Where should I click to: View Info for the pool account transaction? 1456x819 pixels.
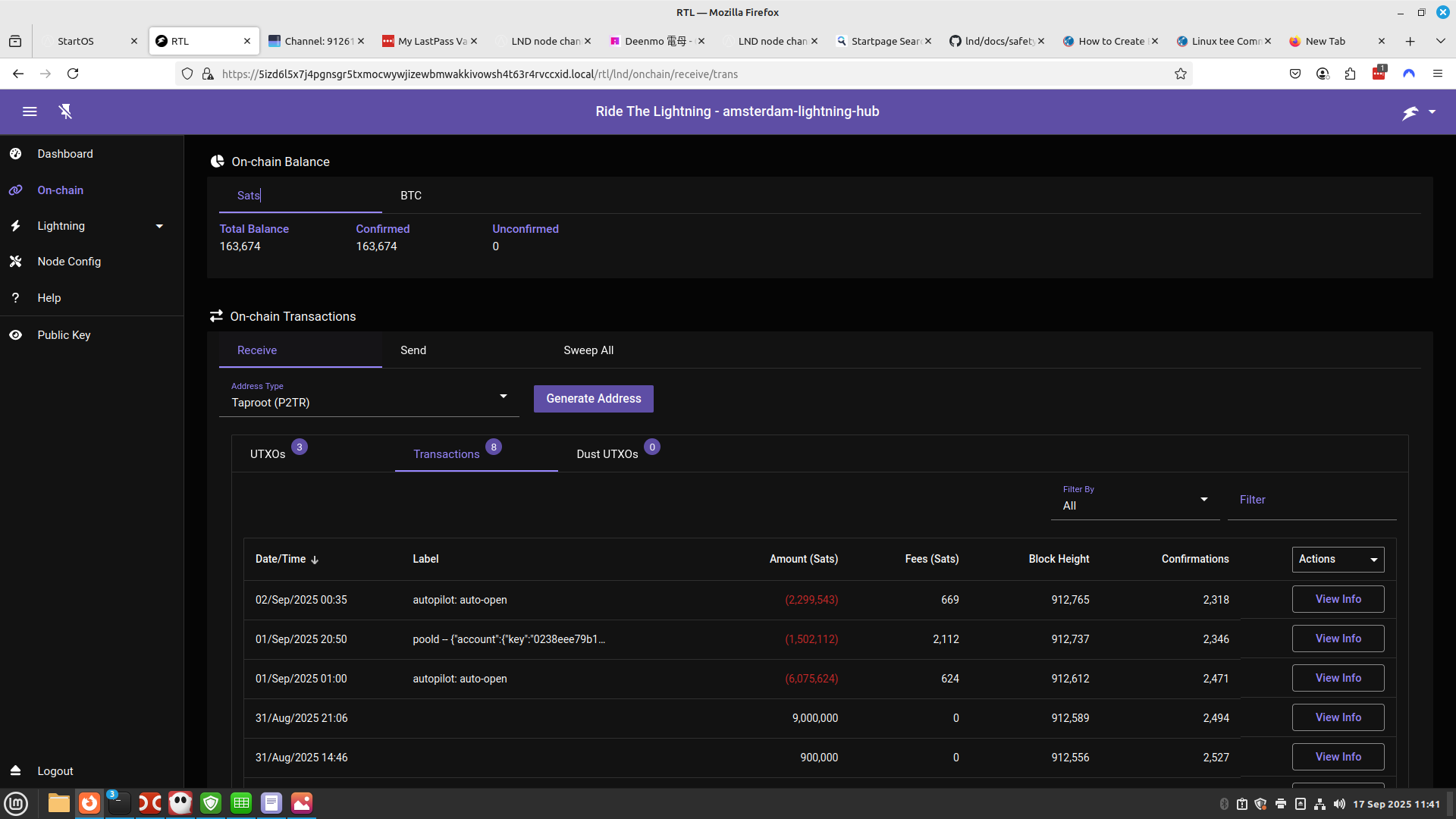[x=1338, y=639]
